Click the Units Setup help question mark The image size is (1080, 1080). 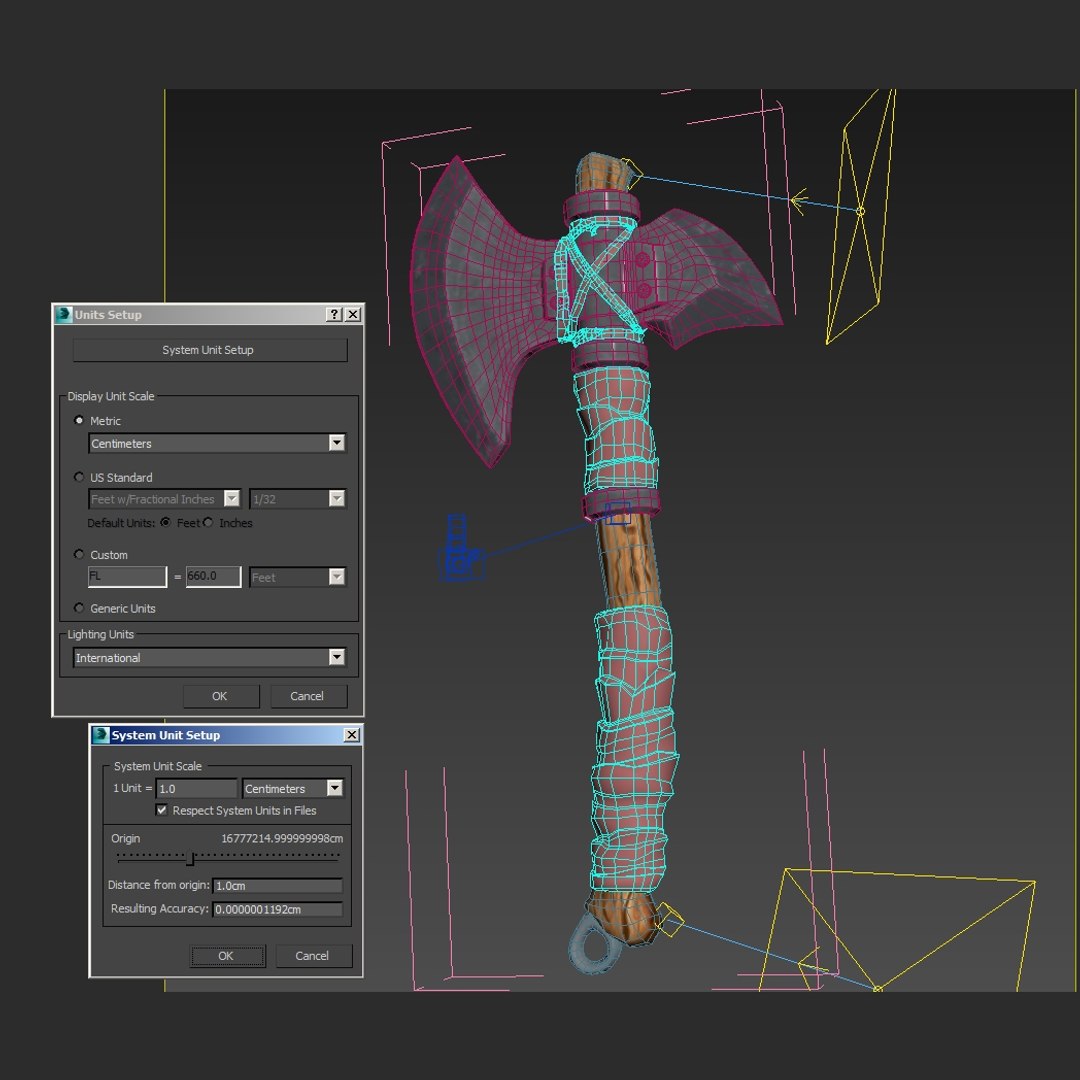coord(334,314)
